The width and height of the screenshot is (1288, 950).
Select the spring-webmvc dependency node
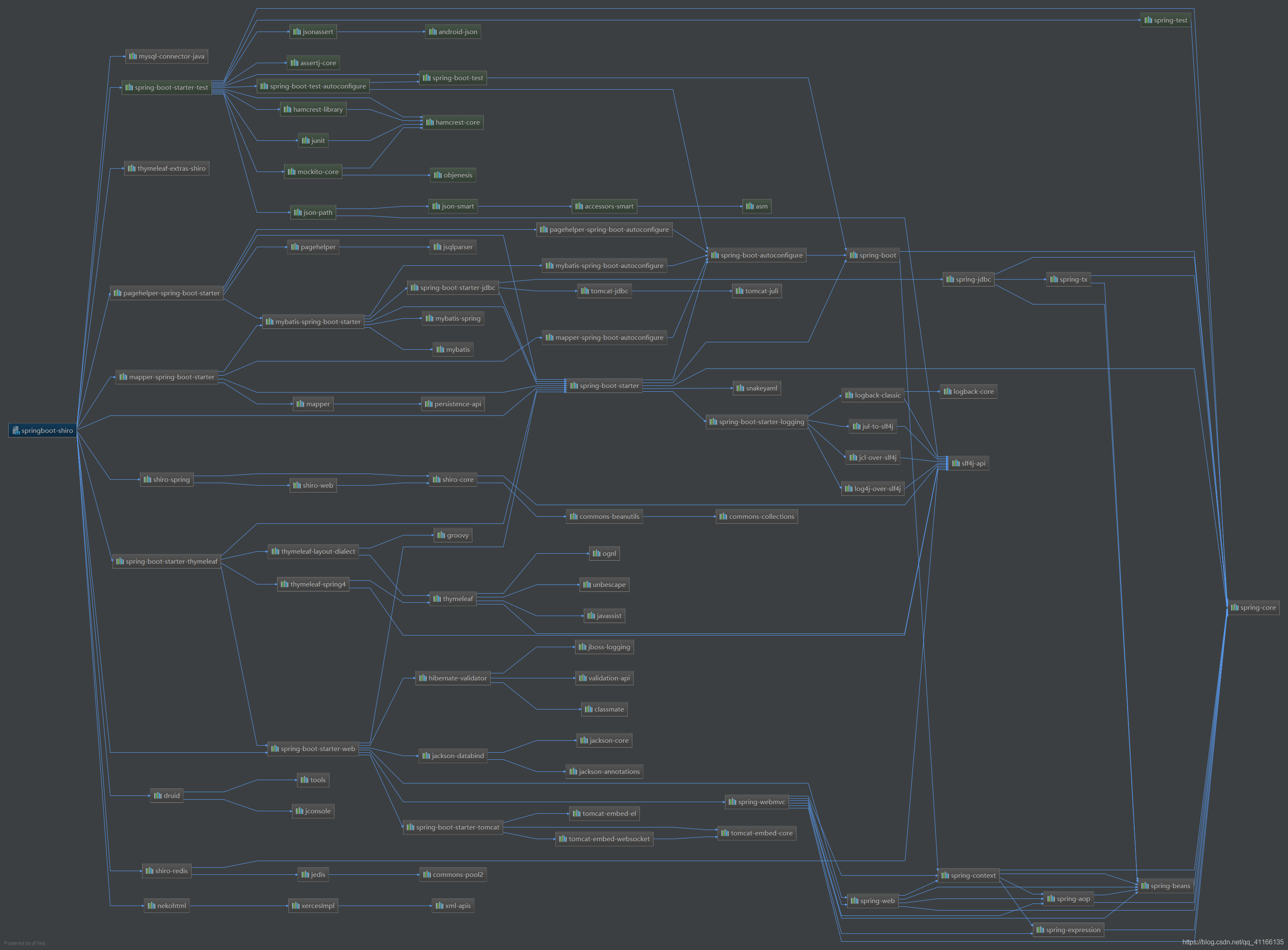(x=757, y=802)
